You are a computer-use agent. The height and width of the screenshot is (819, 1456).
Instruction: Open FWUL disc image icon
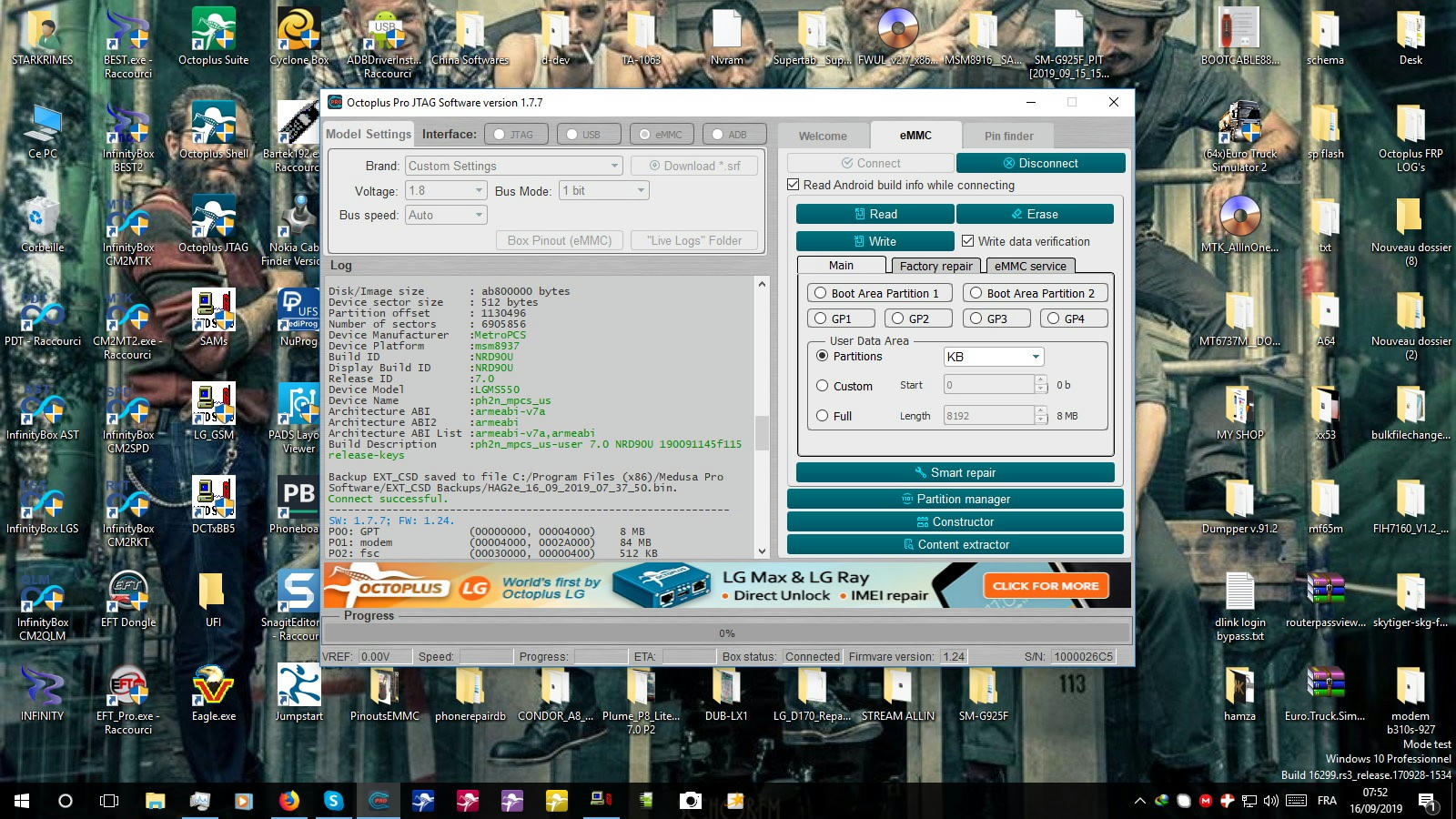point(897,36)
